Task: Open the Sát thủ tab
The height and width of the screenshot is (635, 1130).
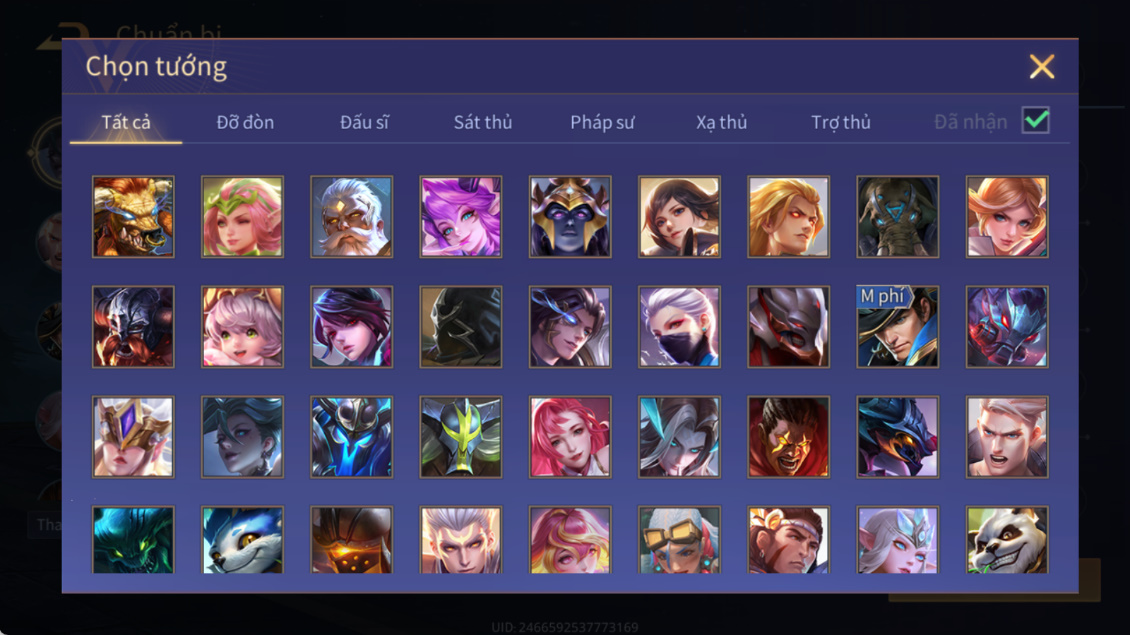Action: 483,123
